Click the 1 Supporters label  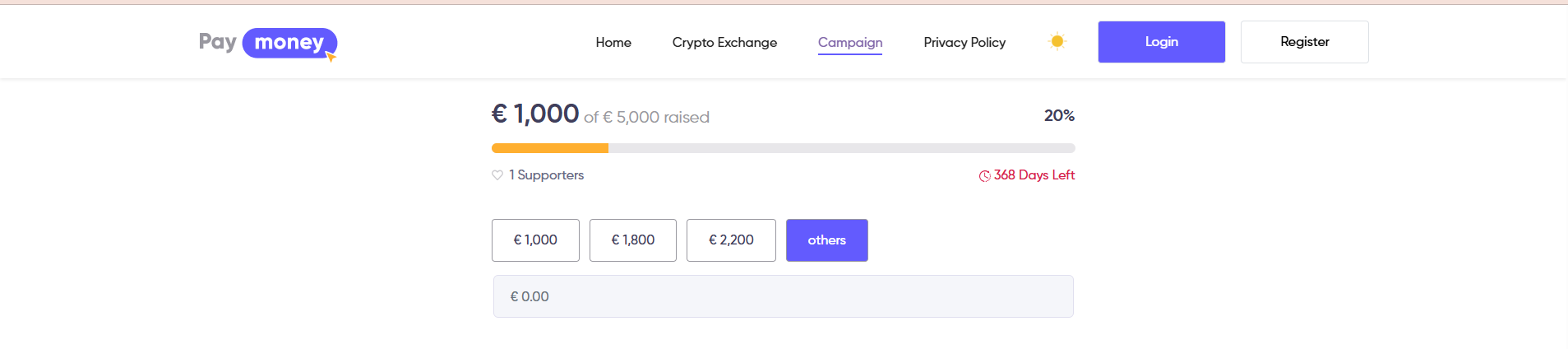[546, 175]
